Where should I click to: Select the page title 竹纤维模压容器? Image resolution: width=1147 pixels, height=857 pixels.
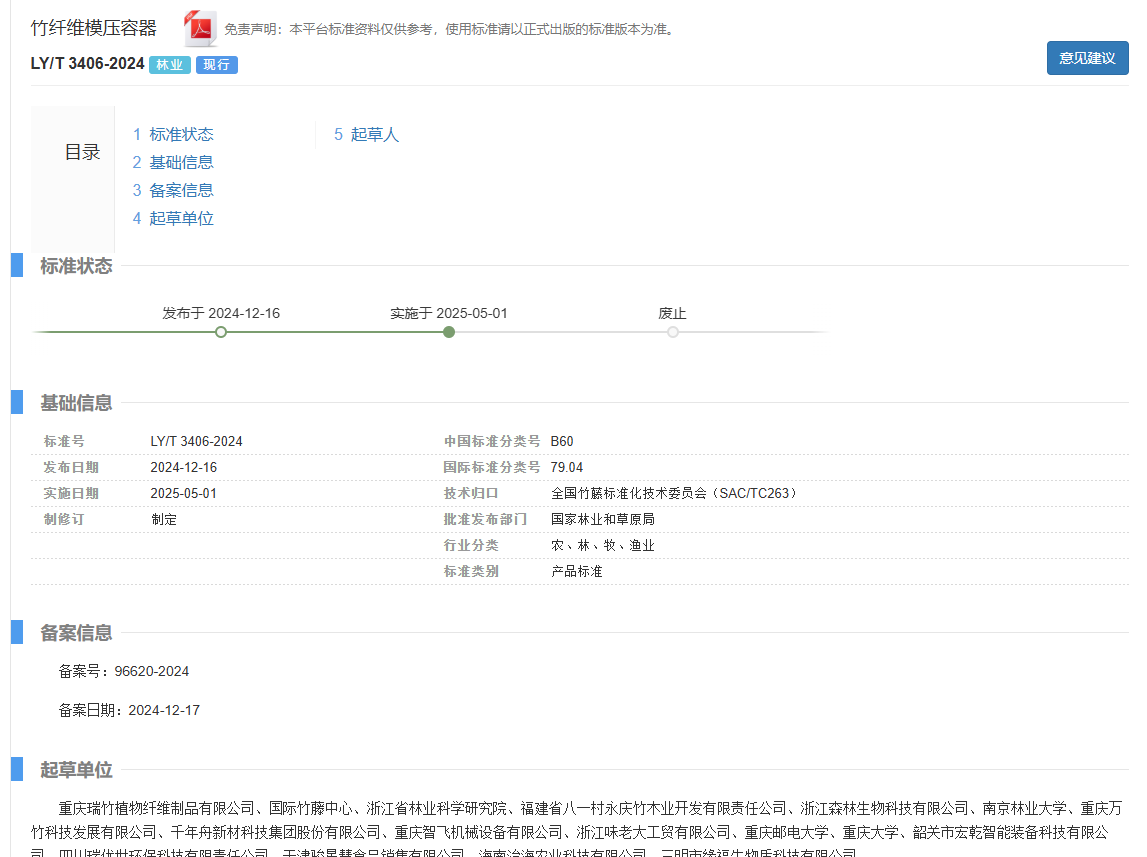94,28
